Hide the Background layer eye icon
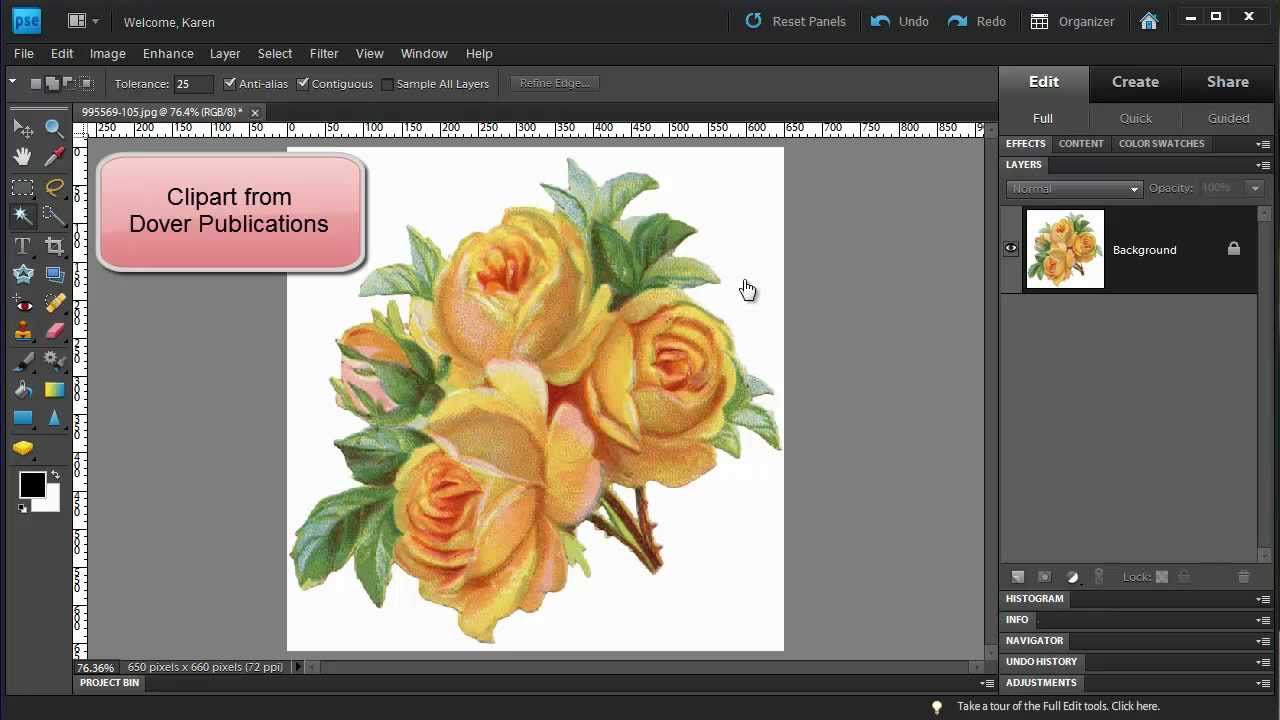 tap(1011, 249)
